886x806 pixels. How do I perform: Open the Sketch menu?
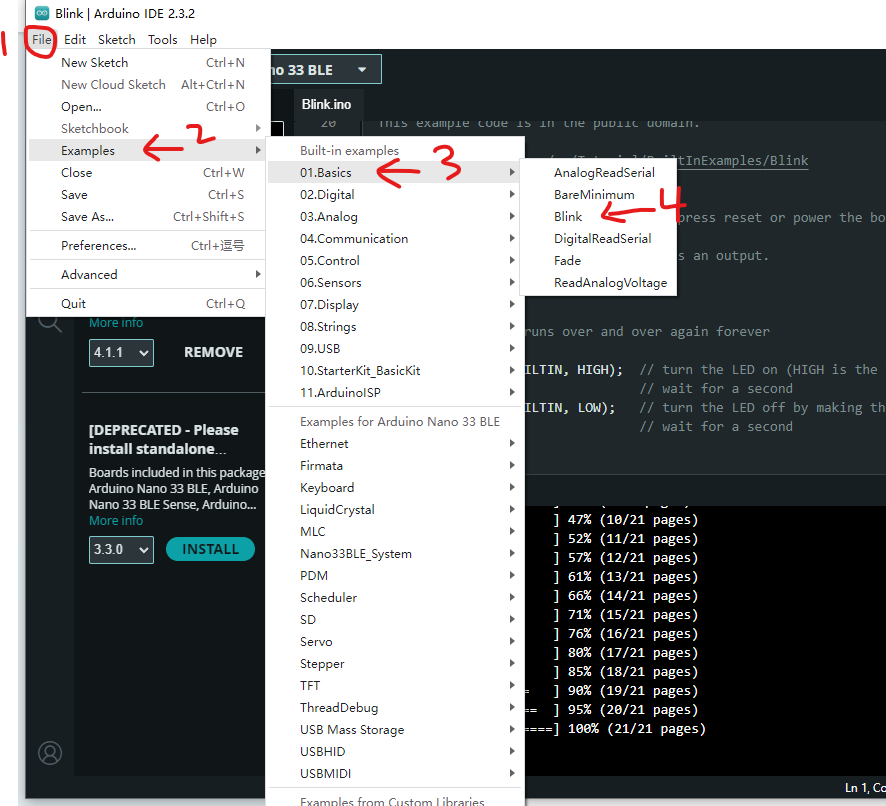tap(116, 40)
